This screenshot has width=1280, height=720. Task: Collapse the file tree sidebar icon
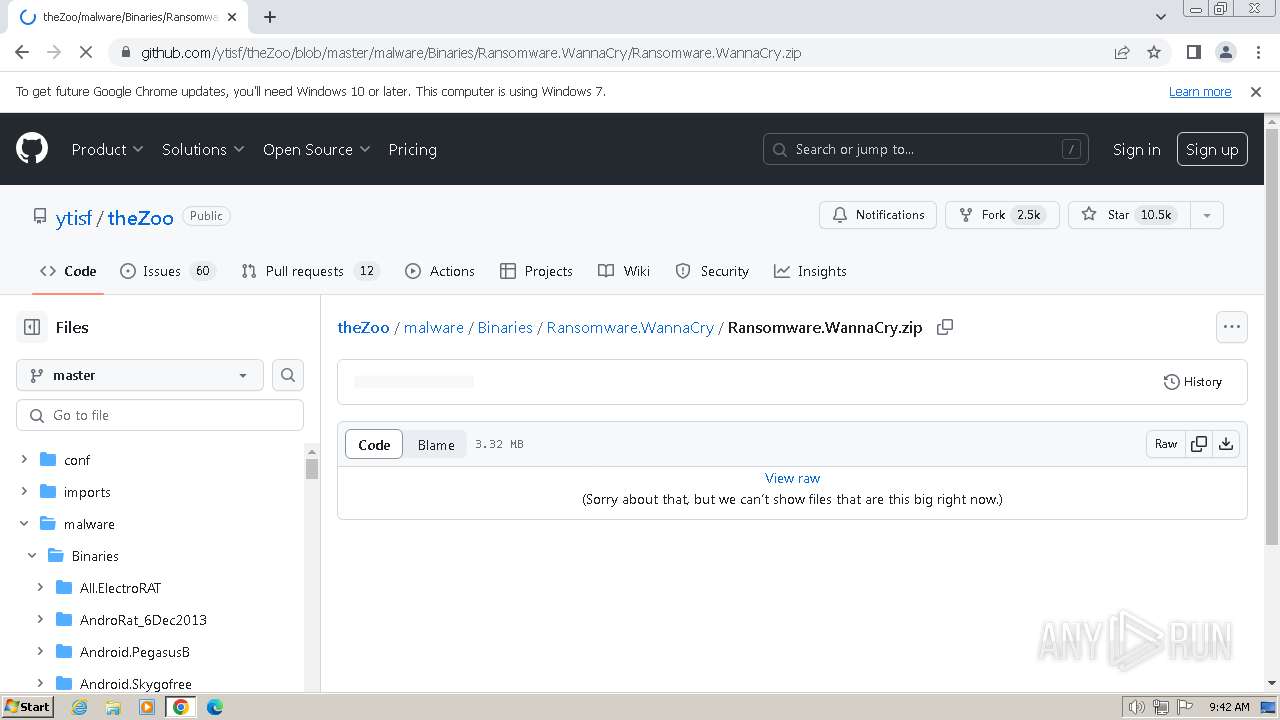coord(32,327)
